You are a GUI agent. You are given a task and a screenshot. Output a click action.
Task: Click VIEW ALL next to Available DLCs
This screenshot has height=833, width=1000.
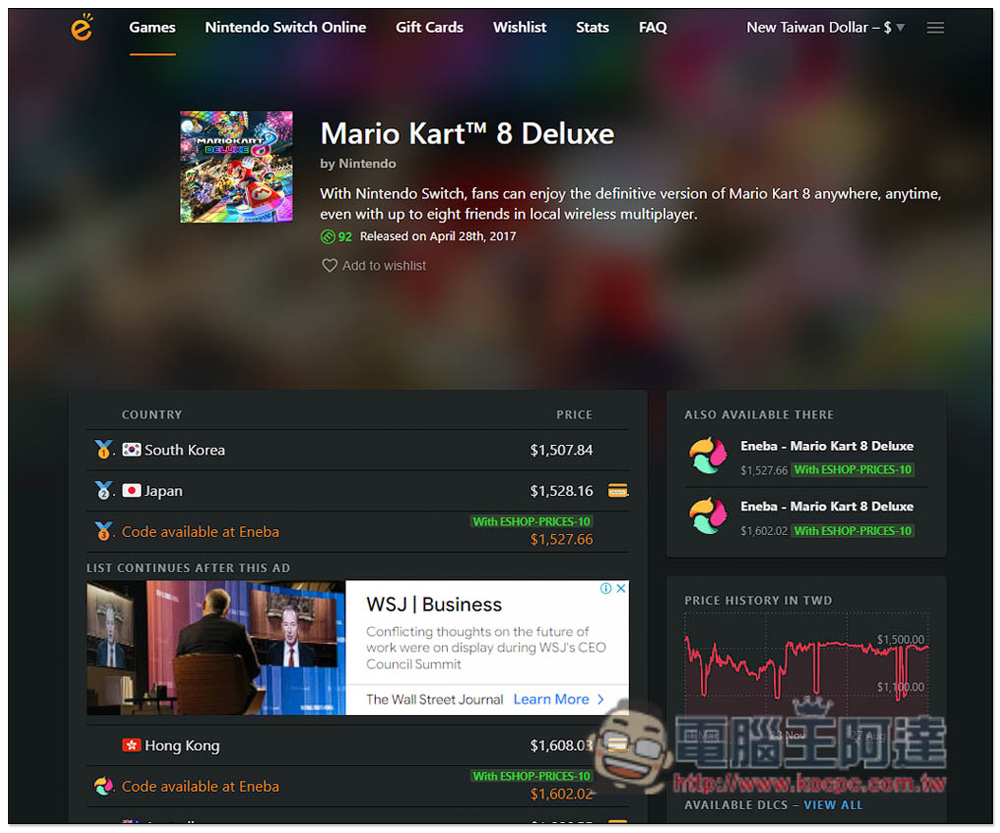(x=833, y=805)
